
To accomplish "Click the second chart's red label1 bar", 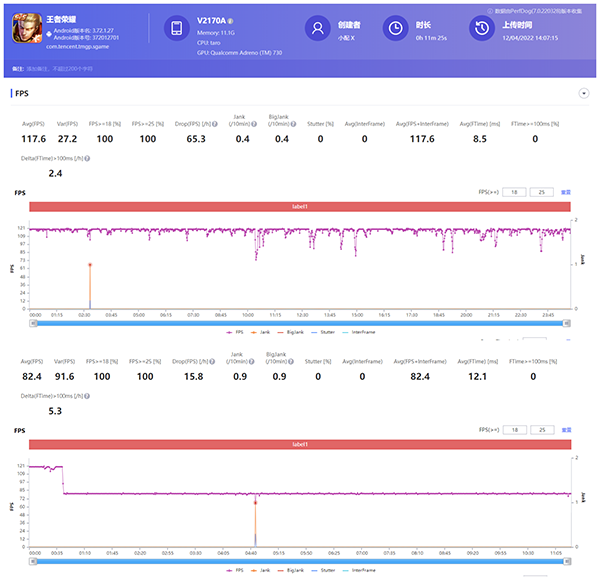I will click(x=300, y=443).
